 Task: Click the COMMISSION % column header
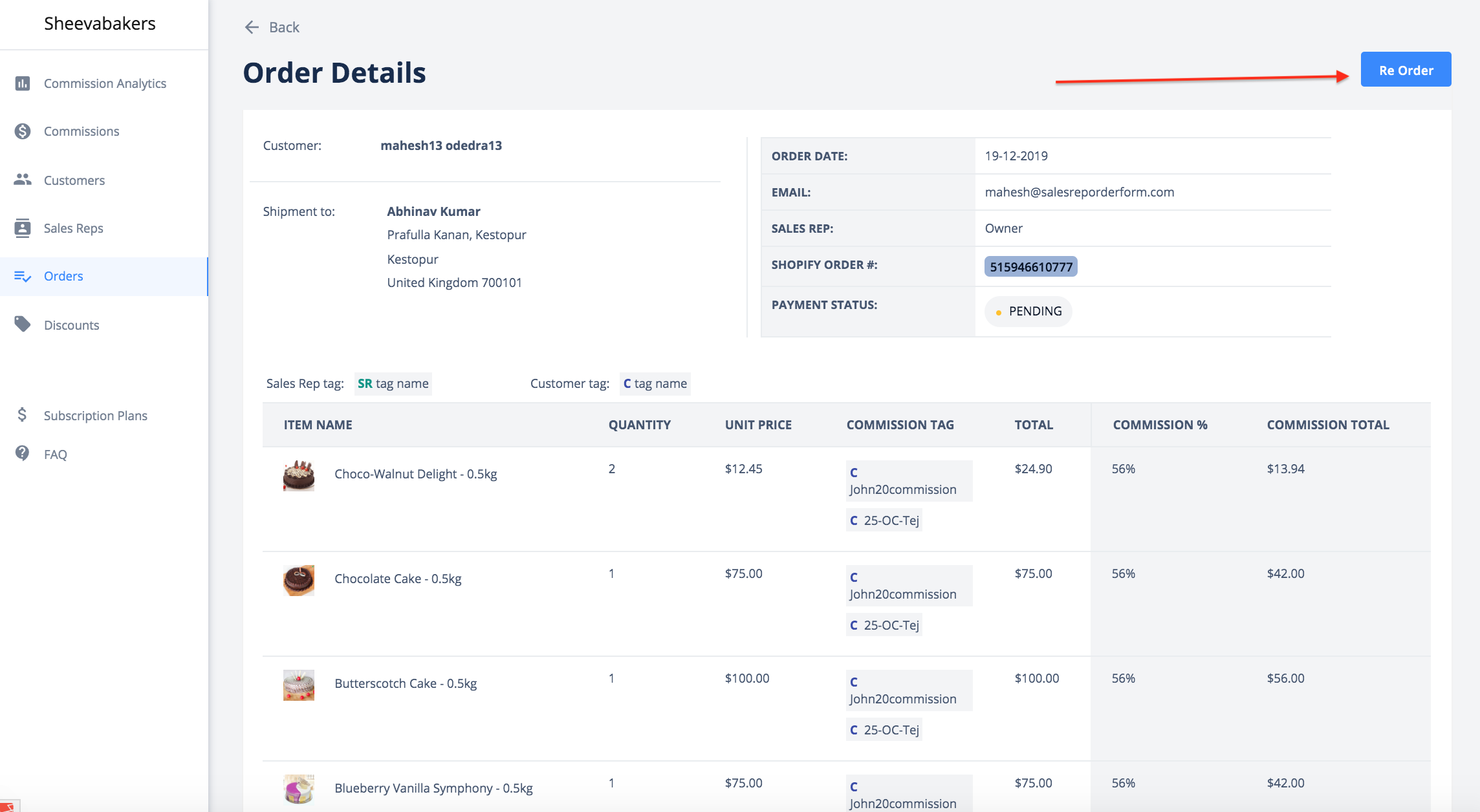click(x=1160, y=425)
